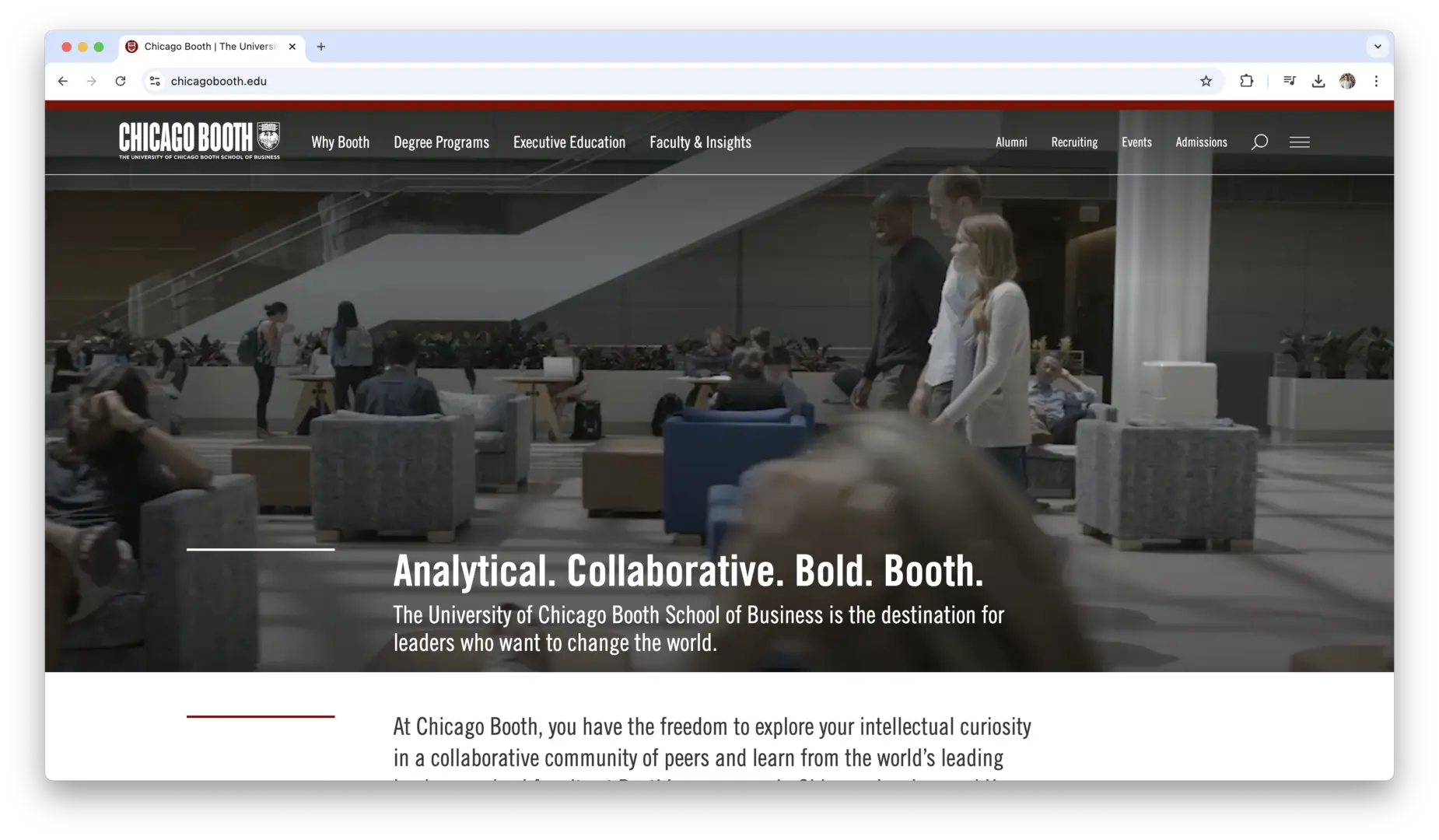Screen dimensions: 1439x840
Task: Open a new tab with the plus button
Action: tap(321, 47)
